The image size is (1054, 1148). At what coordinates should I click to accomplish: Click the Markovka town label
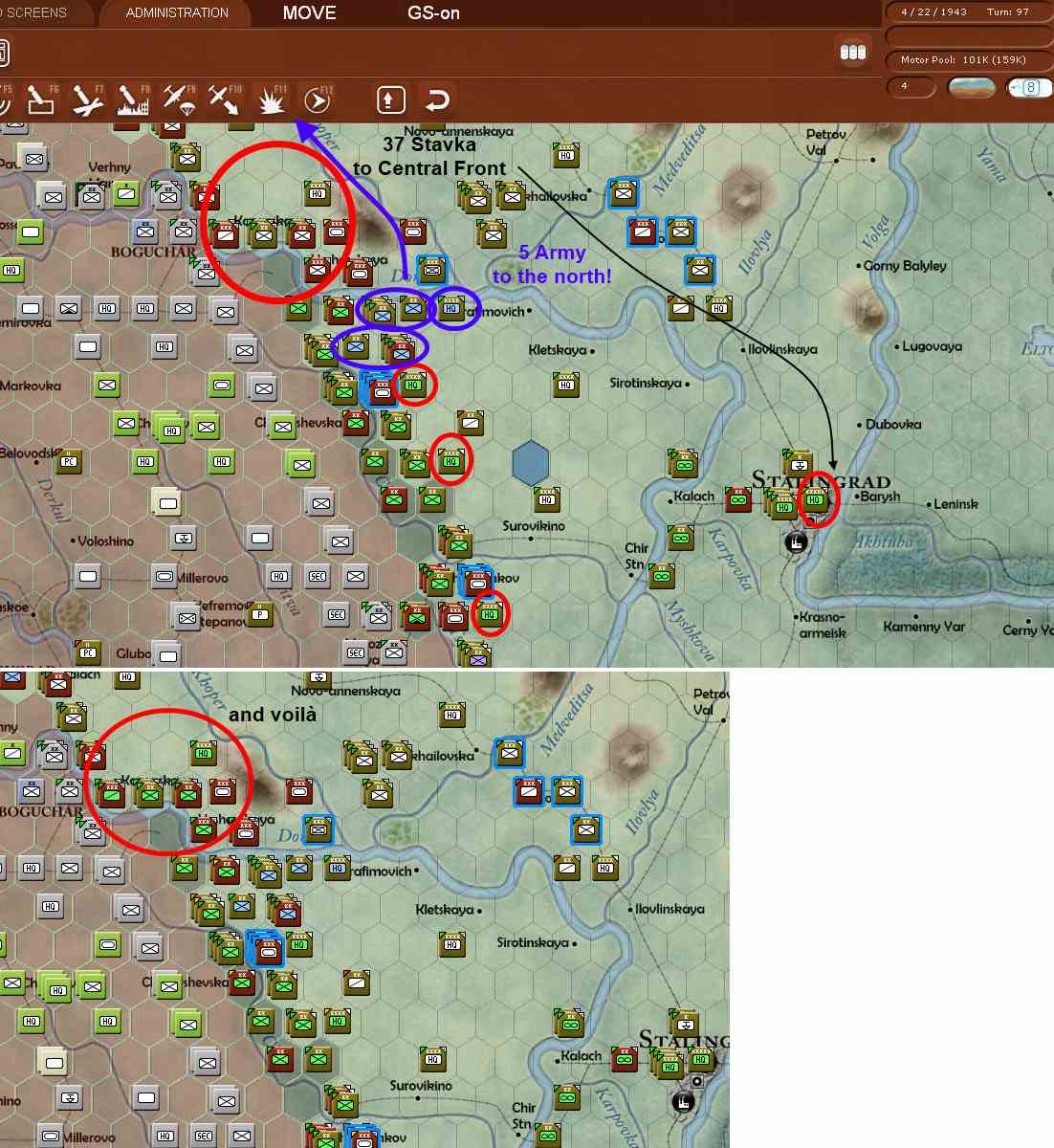tap(31, 386)
